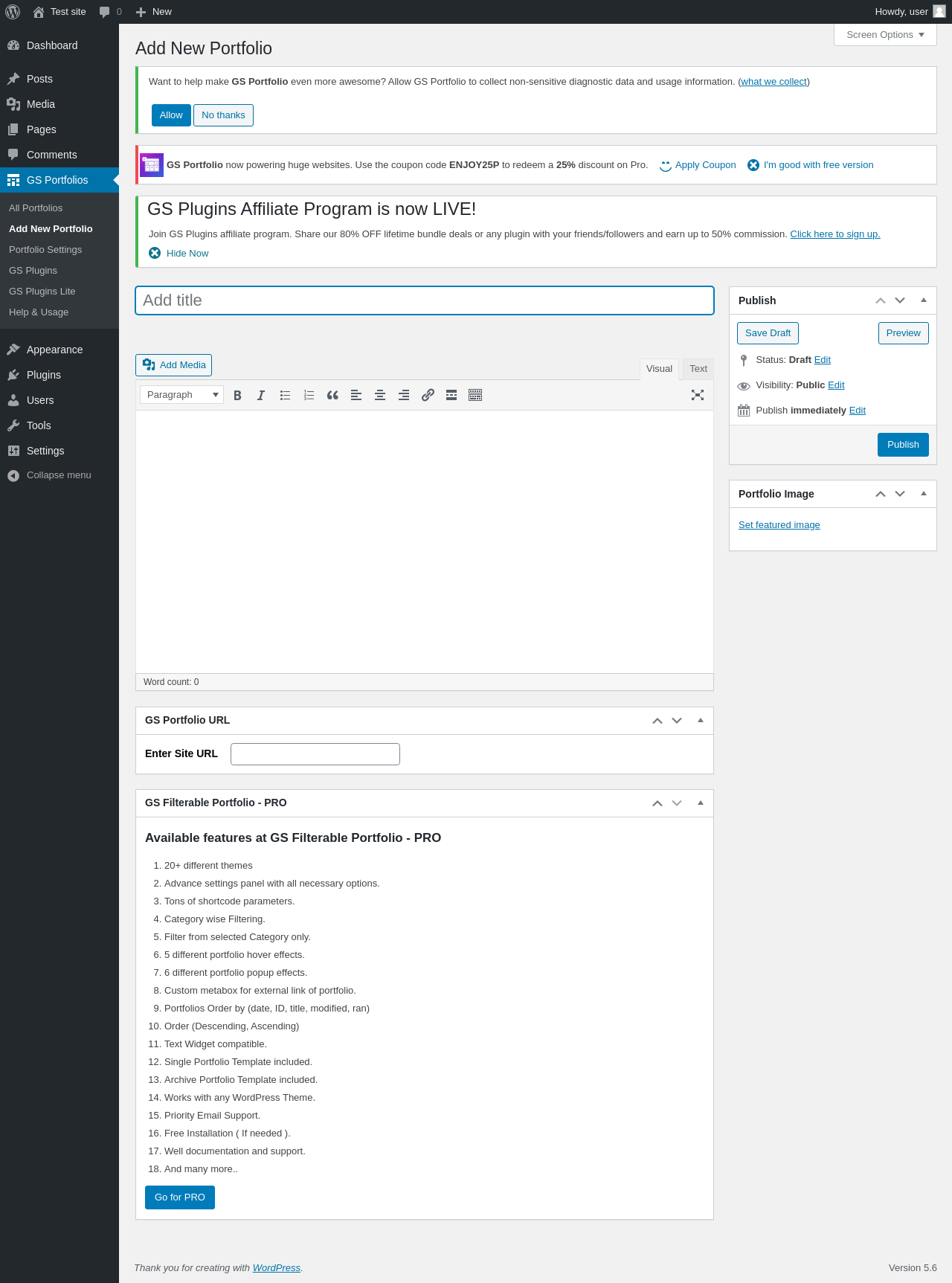Insert or edit a link

[x=428, y=396]
